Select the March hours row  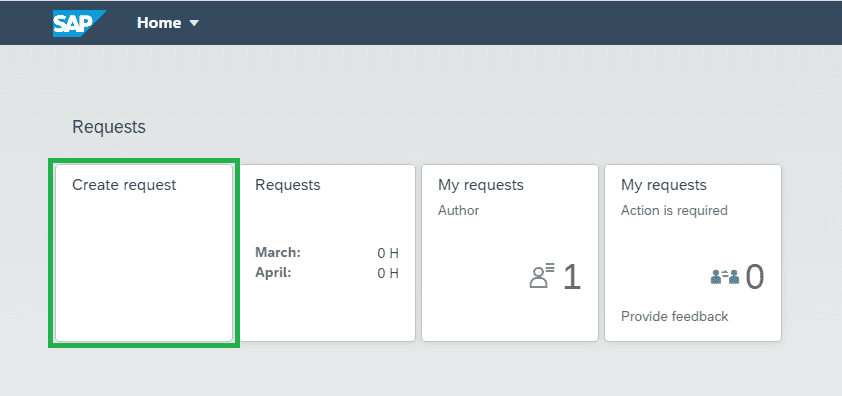327,253
